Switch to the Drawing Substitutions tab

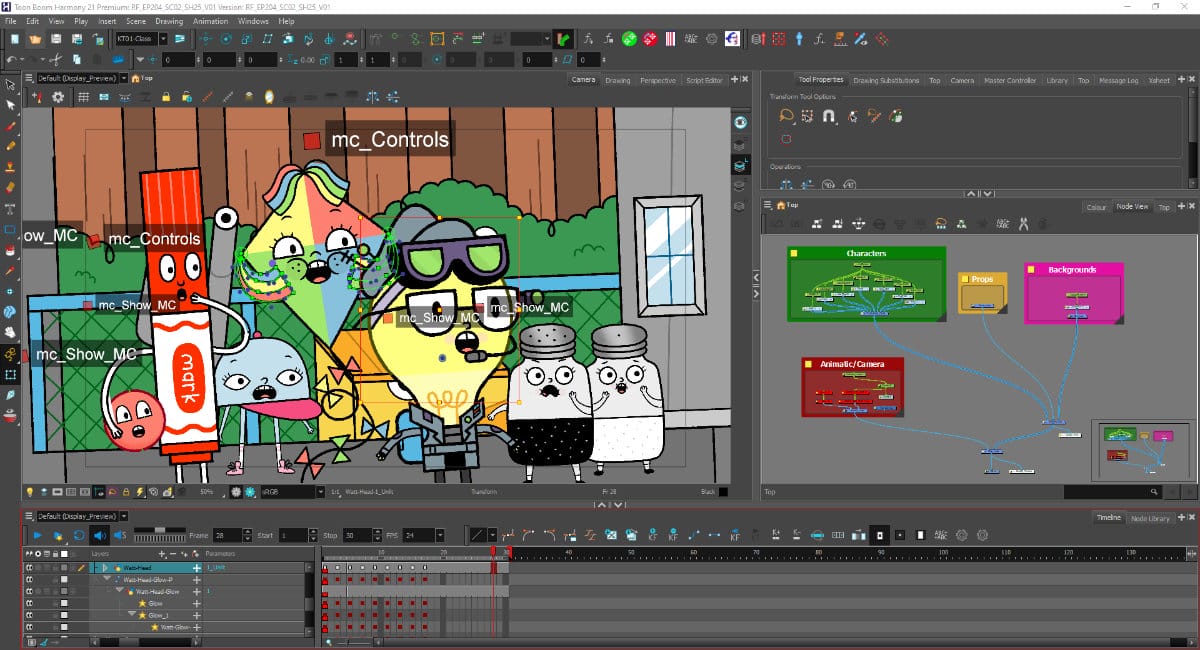(885, 80)
